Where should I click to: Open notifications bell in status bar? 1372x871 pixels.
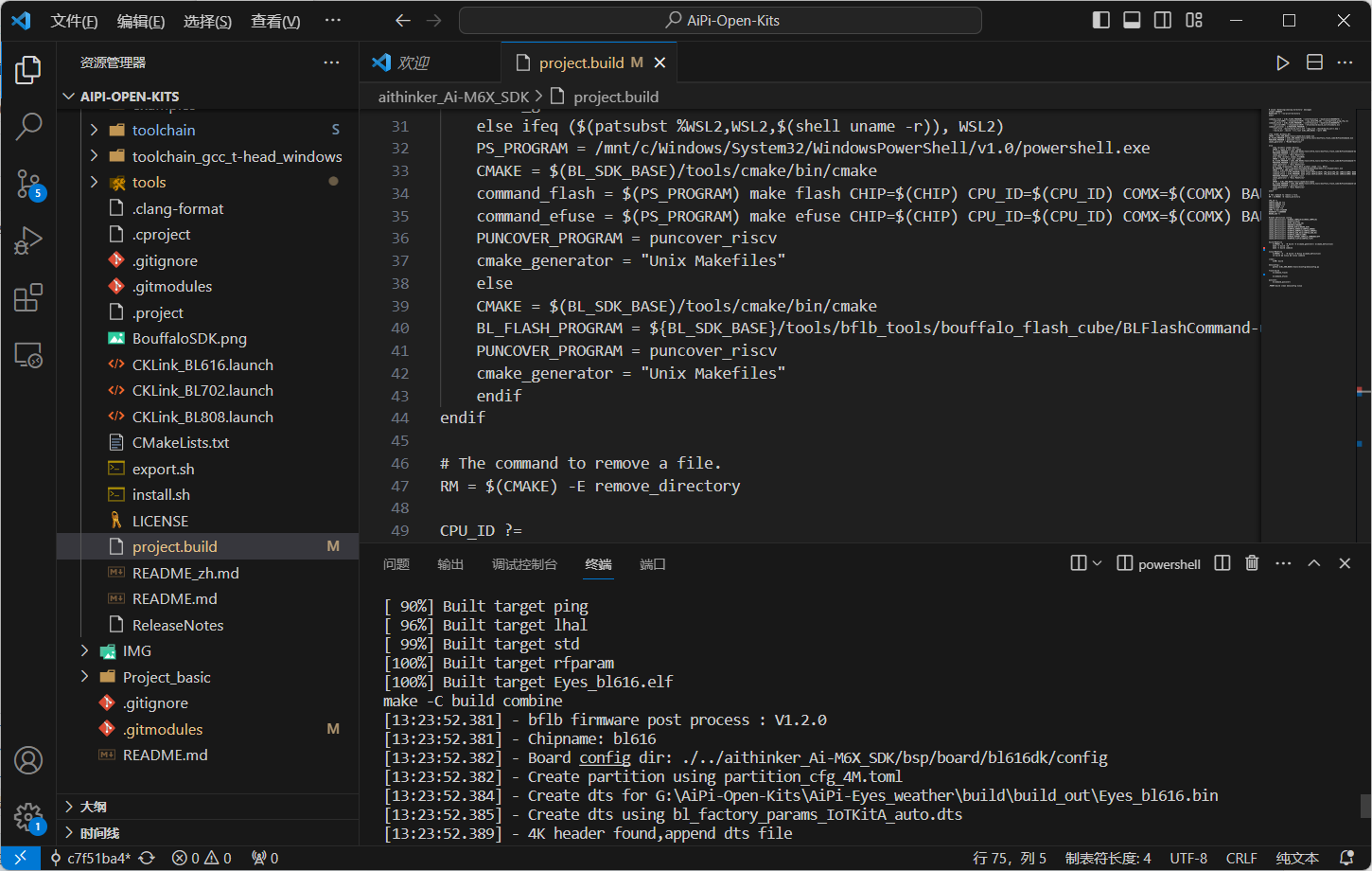tap(1347, 858)
